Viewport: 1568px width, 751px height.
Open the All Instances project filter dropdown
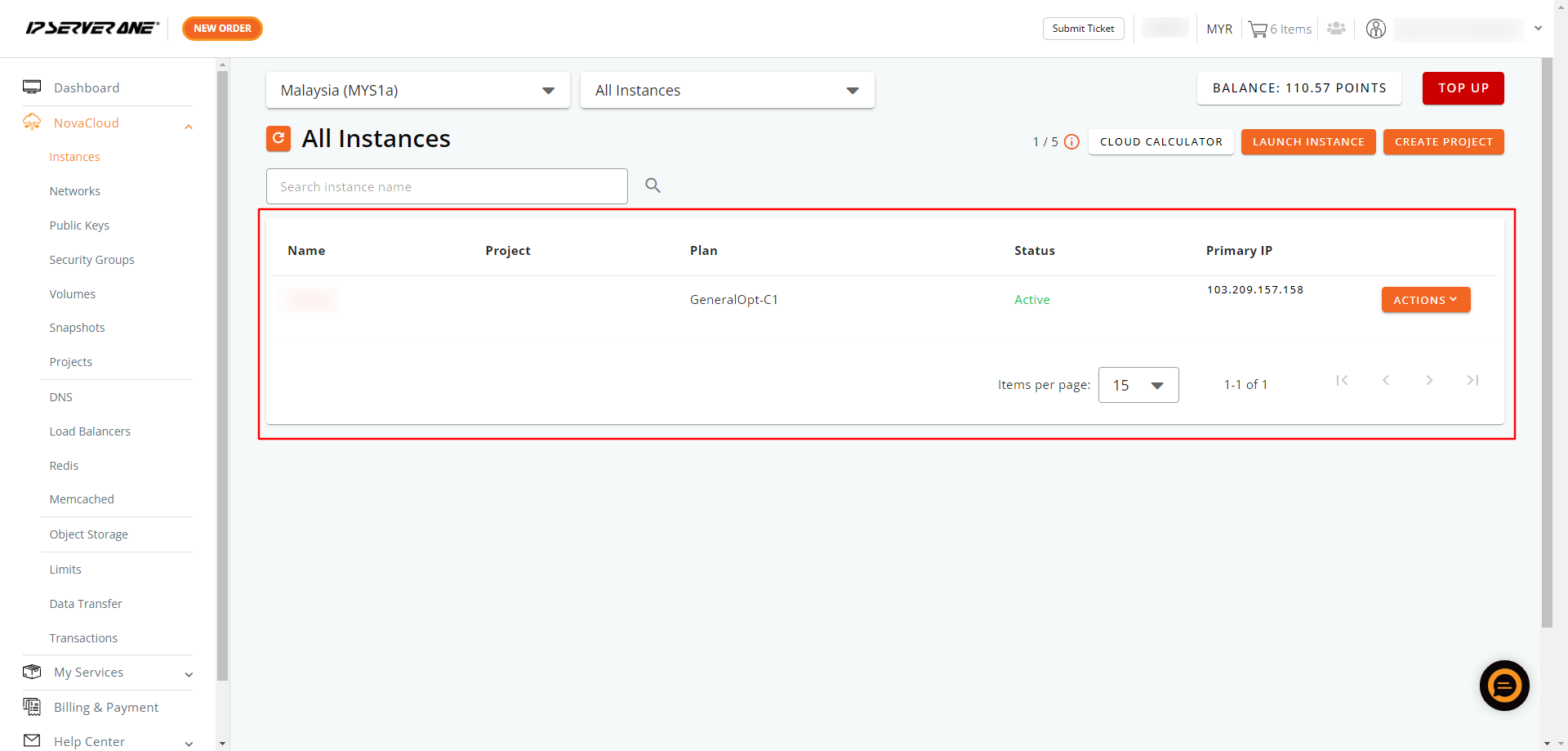point(727,91)
